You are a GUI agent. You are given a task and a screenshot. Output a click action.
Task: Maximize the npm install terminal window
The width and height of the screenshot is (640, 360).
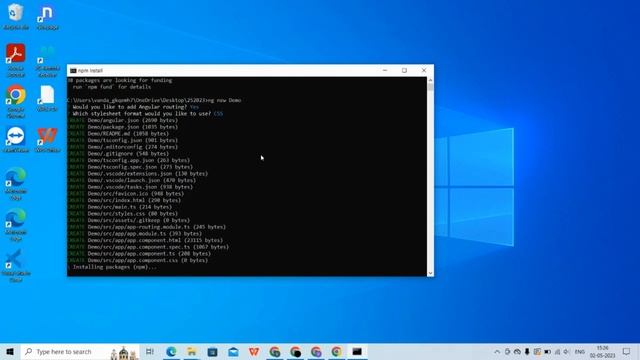point(404,70)
